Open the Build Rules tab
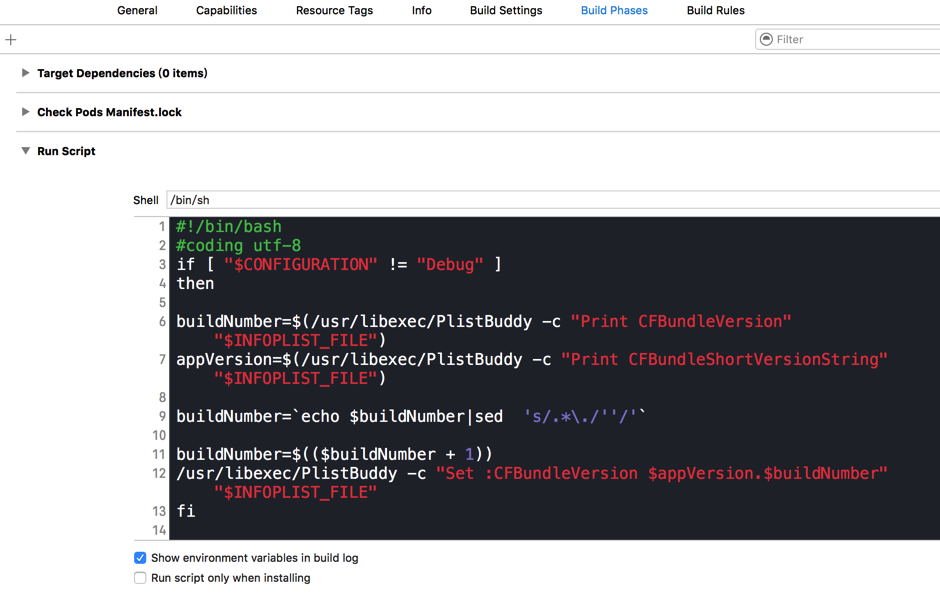 (715, 10)
